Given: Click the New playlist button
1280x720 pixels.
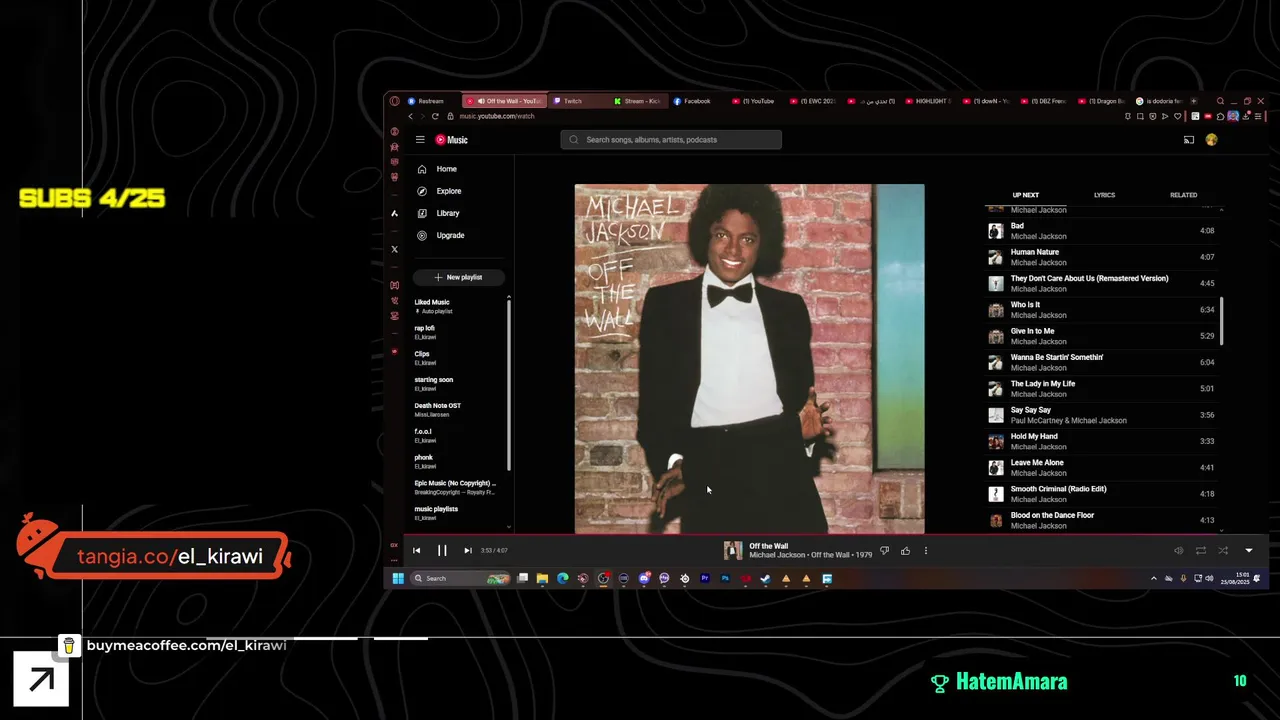Looking at the screenshot, I should (x=459, y=277).
